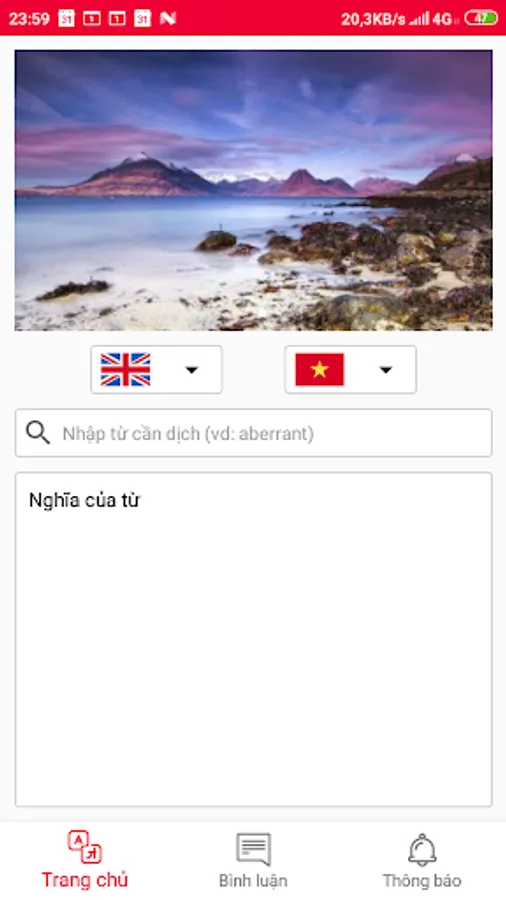
Task: Switch to the Thông báo tab
Action: (422, 860)
